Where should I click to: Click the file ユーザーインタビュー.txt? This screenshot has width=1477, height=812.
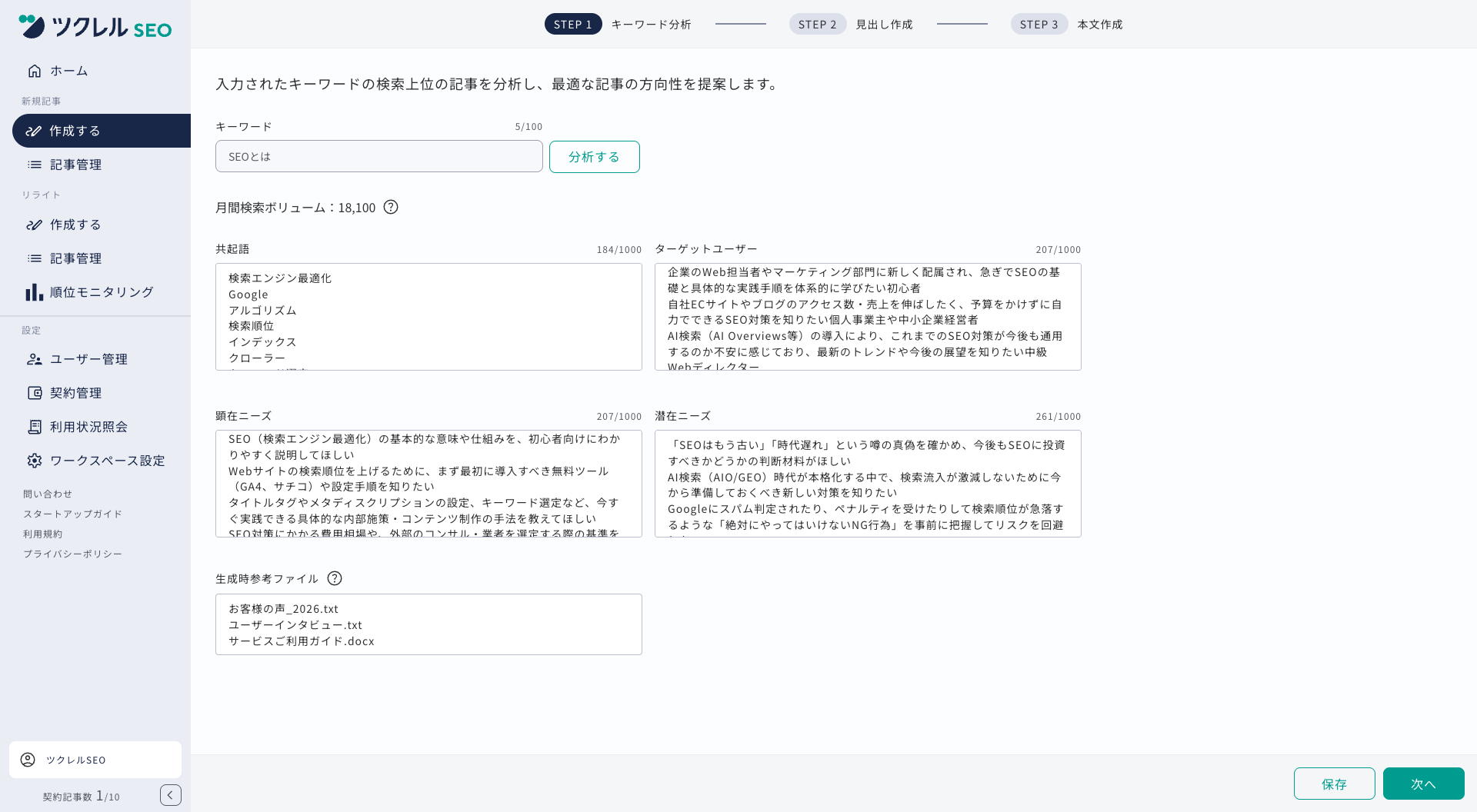[295, 625]
